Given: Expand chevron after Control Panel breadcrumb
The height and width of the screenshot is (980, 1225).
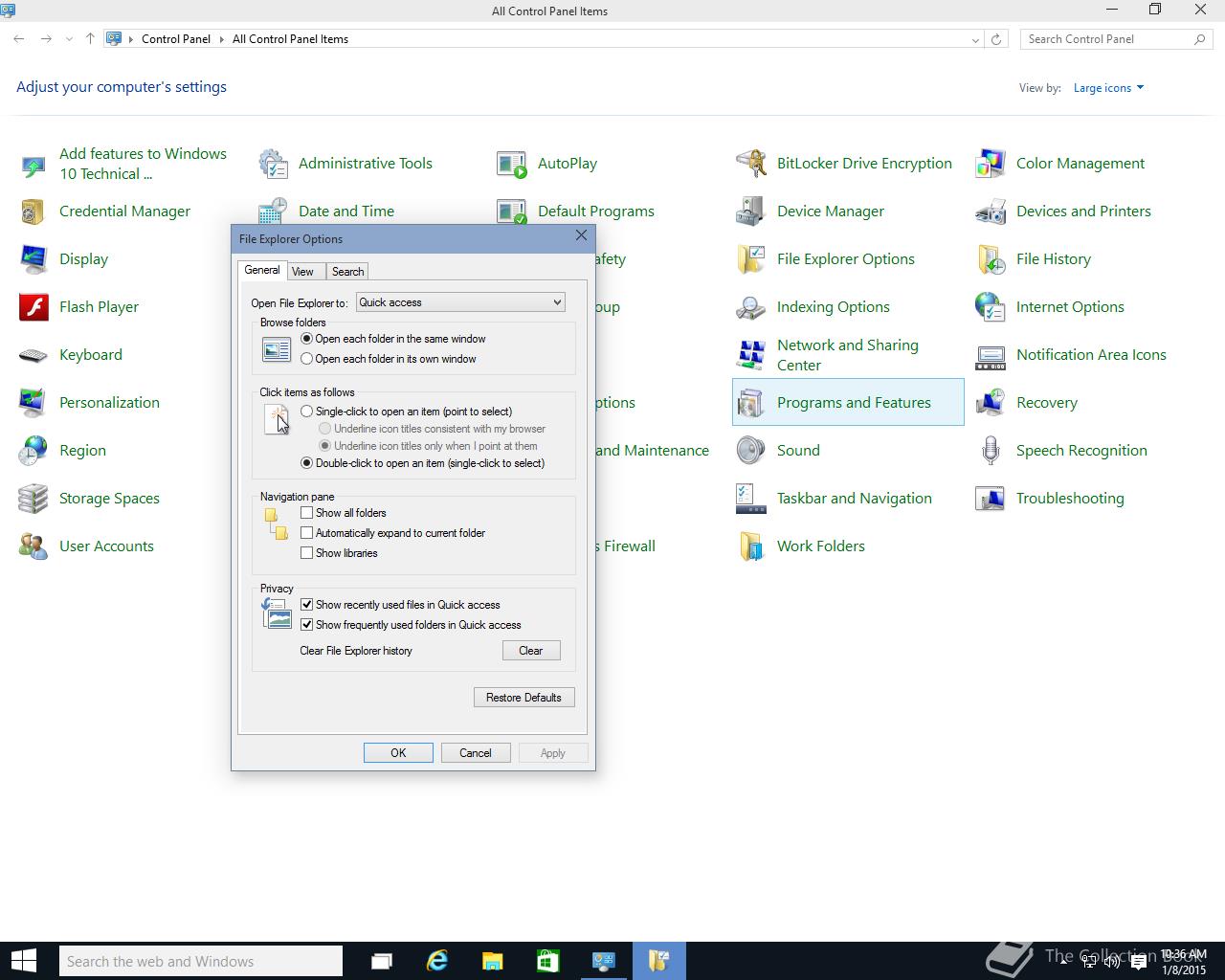Looking at the screenshot, I should click(x=221, y=39).
